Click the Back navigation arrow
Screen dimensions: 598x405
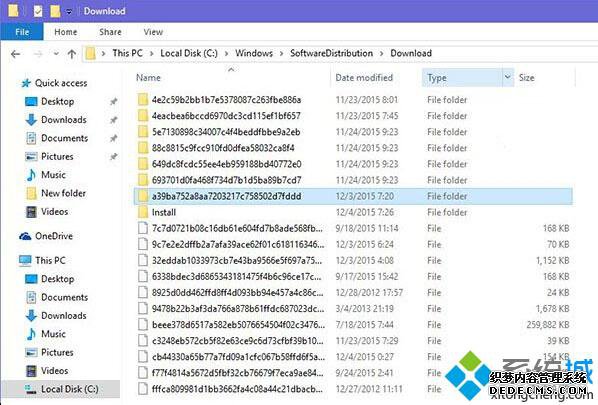[16, 54]
